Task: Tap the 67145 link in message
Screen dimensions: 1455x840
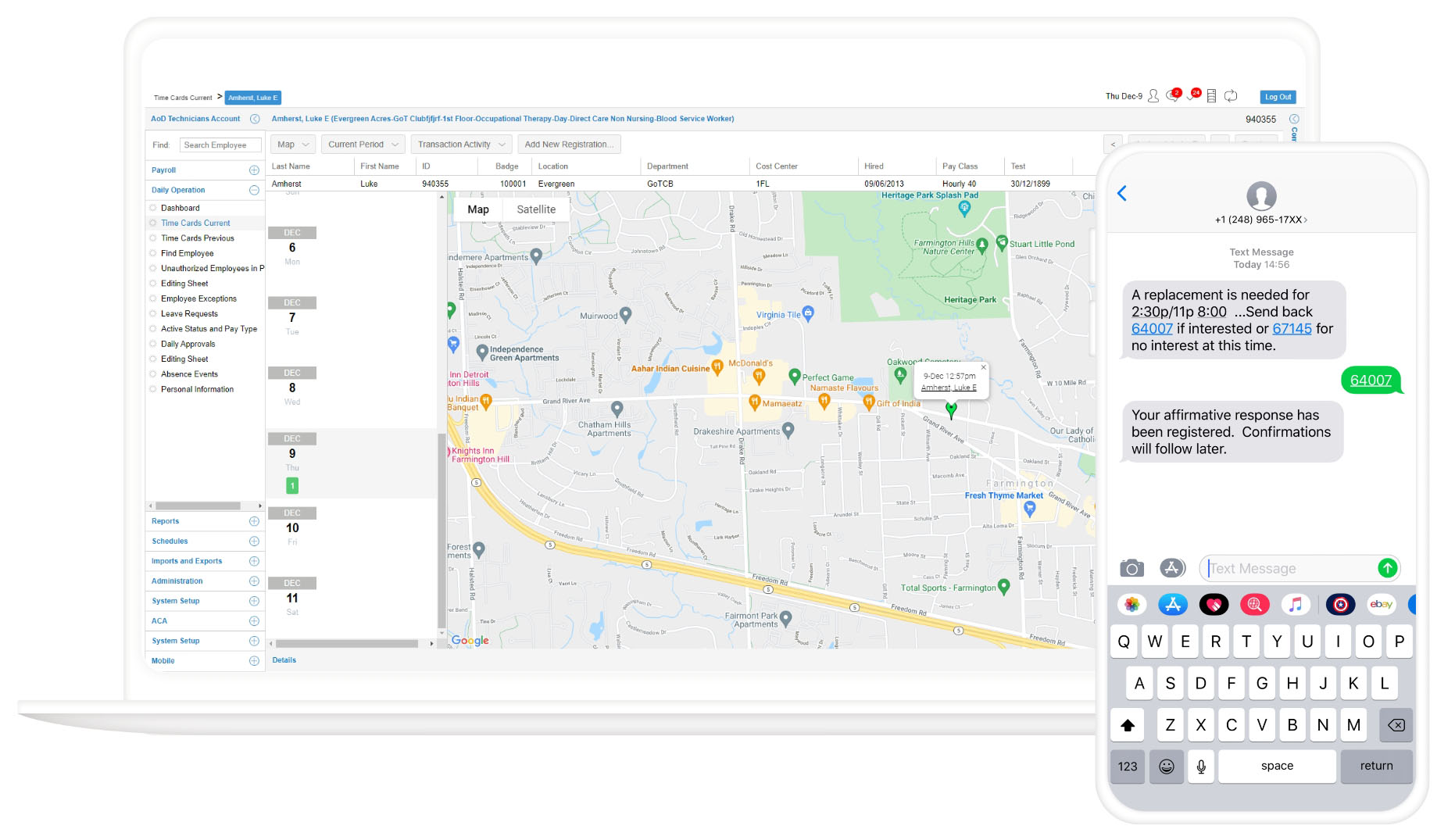Action: tap(1292, 329)
